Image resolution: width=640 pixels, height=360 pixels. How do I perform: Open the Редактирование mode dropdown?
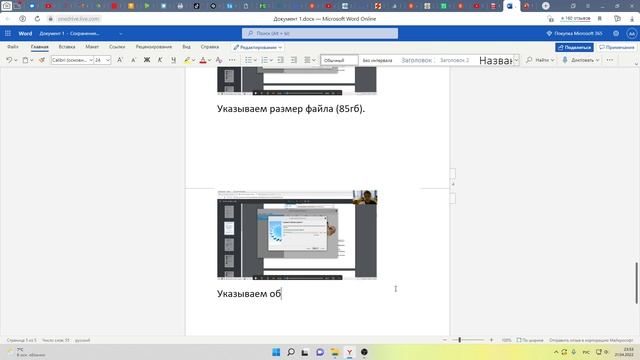click(x=258, y=47)
